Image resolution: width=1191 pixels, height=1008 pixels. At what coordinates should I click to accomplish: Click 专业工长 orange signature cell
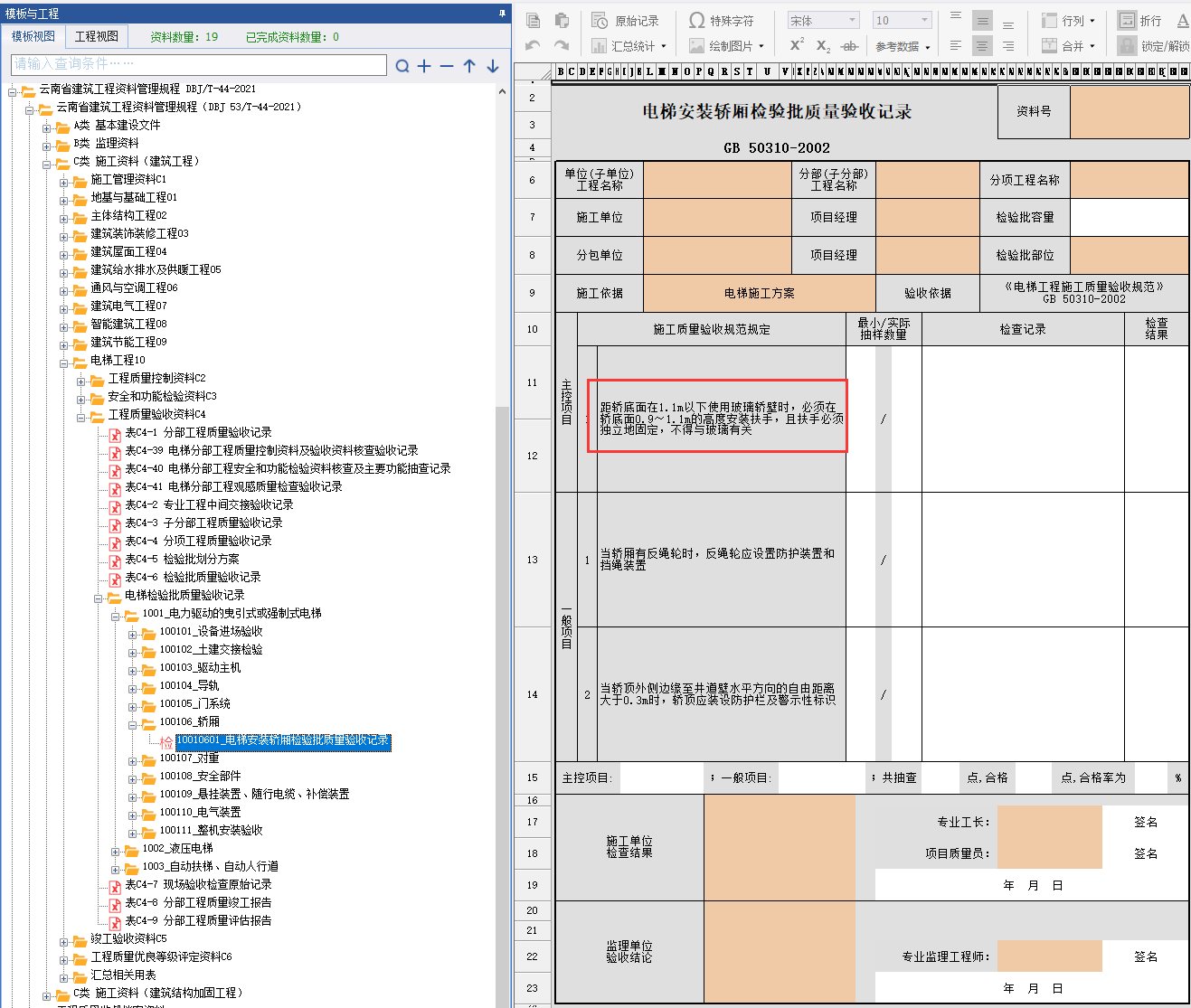tap(1050, 822)
